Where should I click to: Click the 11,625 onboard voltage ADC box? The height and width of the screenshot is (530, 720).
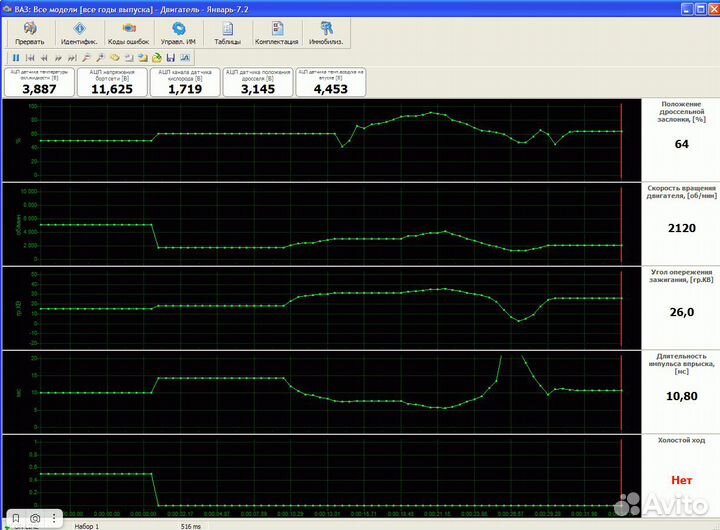pyautogui.click(x=111, y=83)
